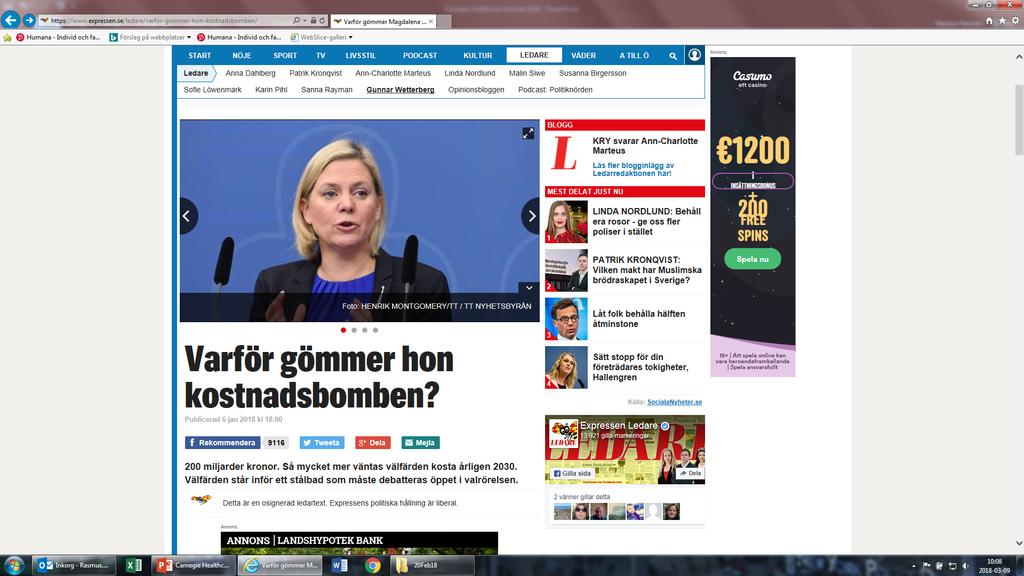Open the address bar search dropdown arrow
The width and height of the screenshot is (1024, 576).
coord(304,21)
